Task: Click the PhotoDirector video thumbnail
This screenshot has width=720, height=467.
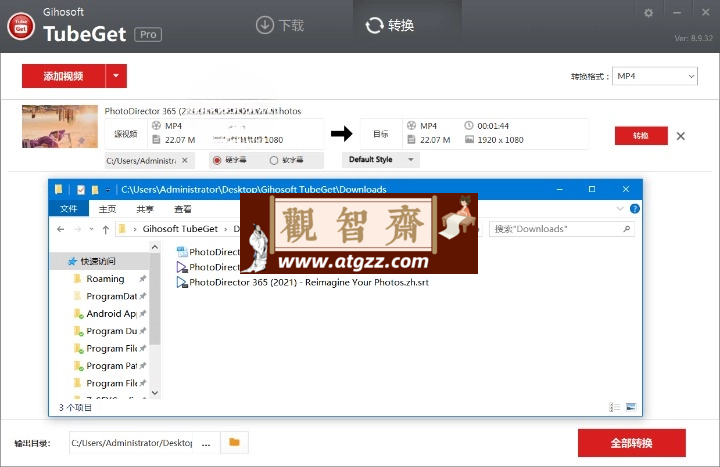Action: coord(60,126)
